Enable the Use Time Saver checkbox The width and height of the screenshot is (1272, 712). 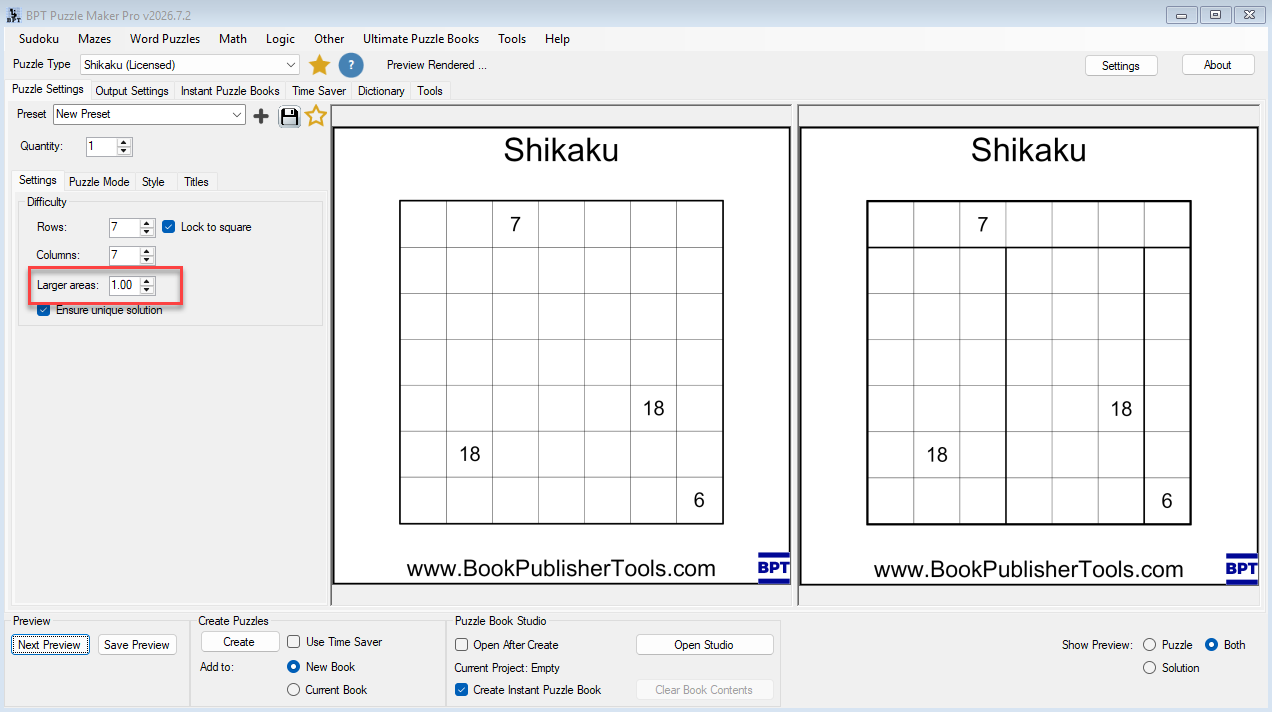pyautogui.click(x=294, y=642)
